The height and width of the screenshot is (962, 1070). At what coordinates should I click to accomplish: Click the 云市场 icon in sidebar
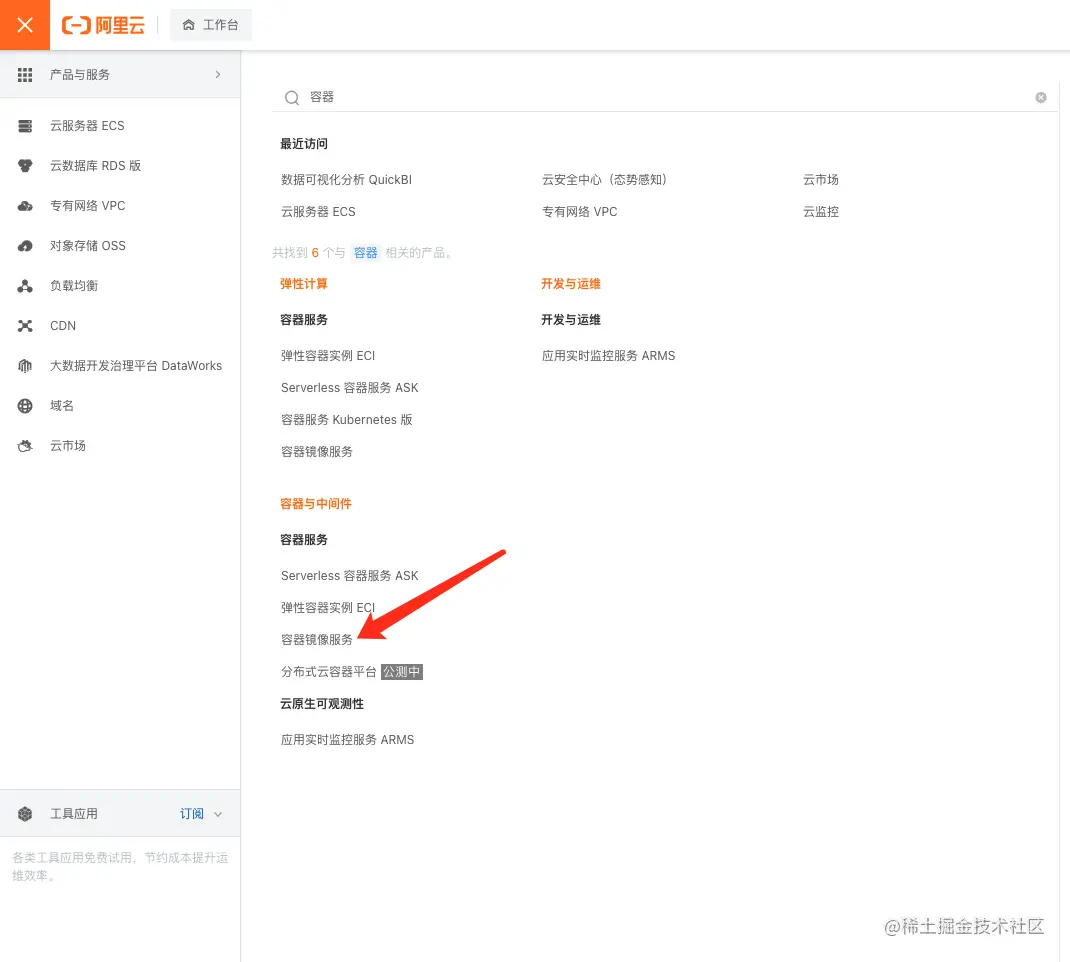pos(25,446)
